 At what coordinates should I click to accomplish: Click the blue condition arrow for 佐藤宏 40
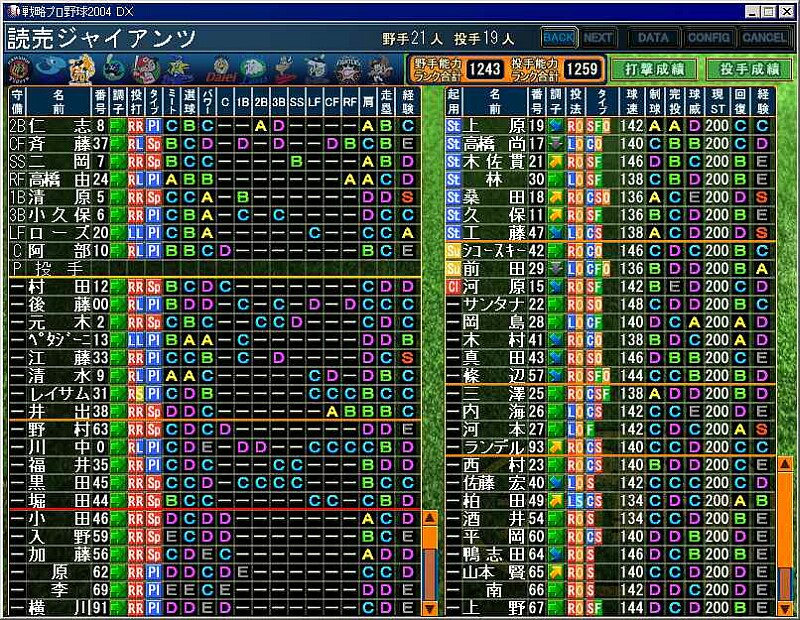click(x=556, y=483)
